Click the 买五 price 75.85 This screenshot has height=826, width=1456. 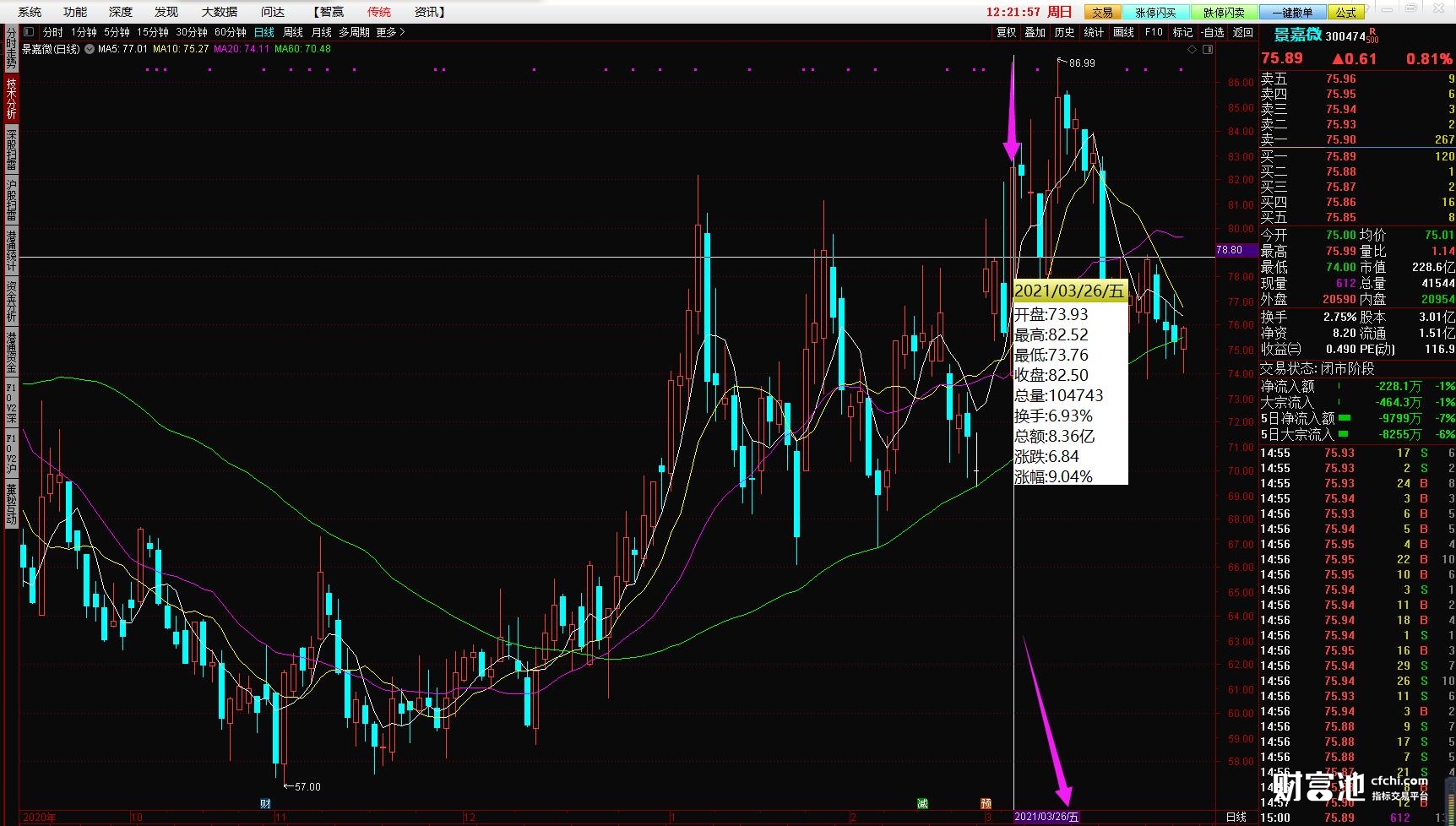[1340, 217]
